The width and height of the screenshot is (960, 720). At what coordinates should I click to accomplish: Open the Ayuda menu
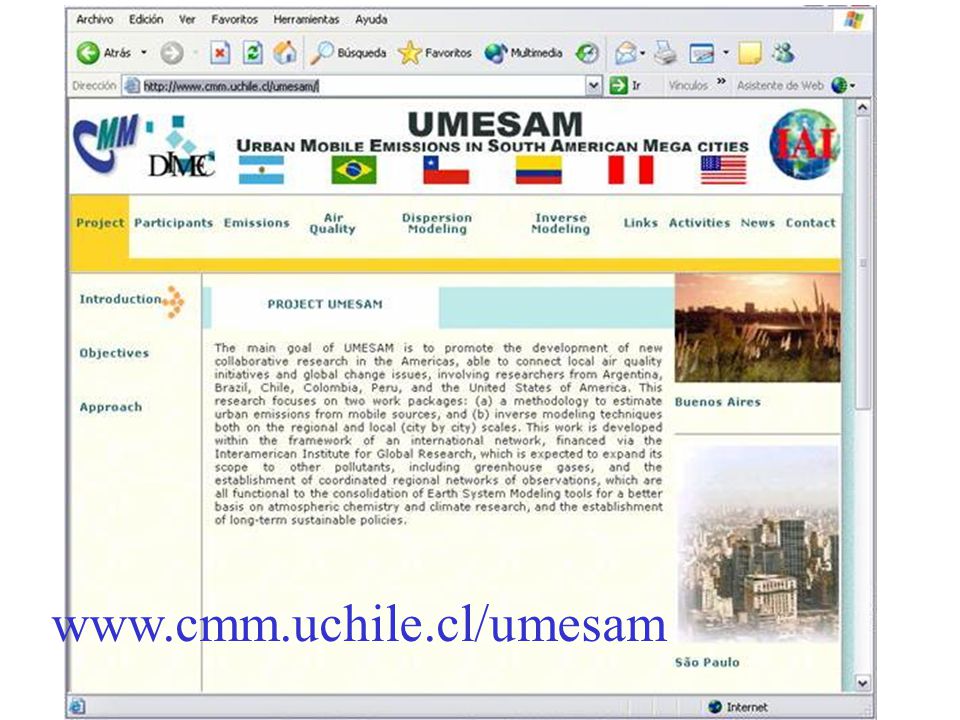point(371,20)
